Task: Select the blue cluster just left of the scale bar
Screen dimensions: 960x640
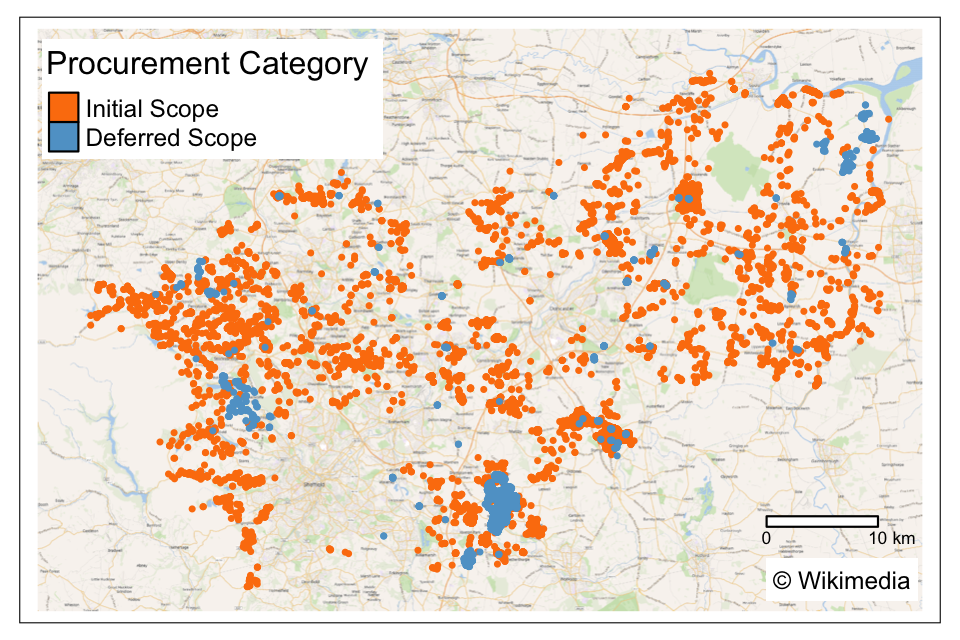Action: (610, 438)
